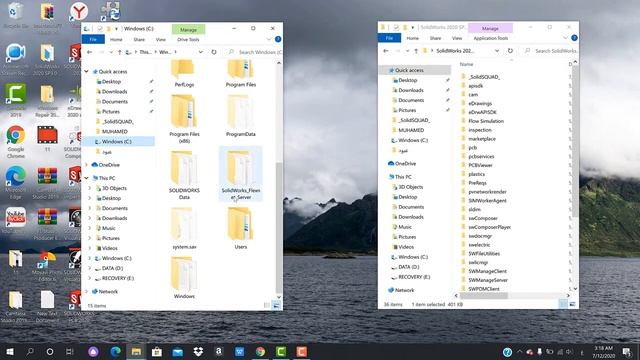The height and width of the screenshot is (360, 640).
Task: Open Share tab in Windows (C:) window
Action: [x=139, y=40]
